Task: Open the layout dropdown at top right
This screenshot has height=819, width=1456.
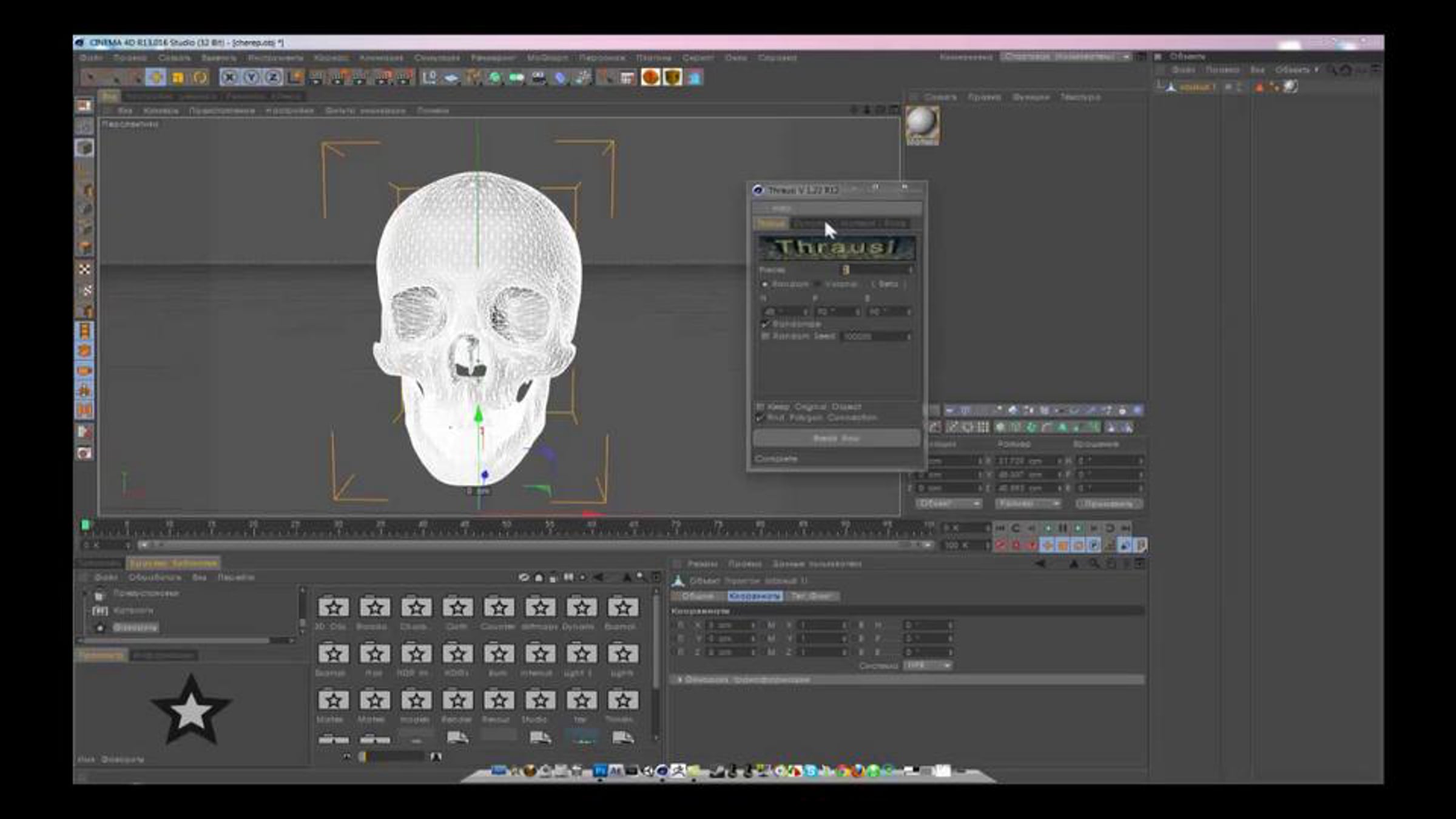Action: click(x=1066, y=57)
